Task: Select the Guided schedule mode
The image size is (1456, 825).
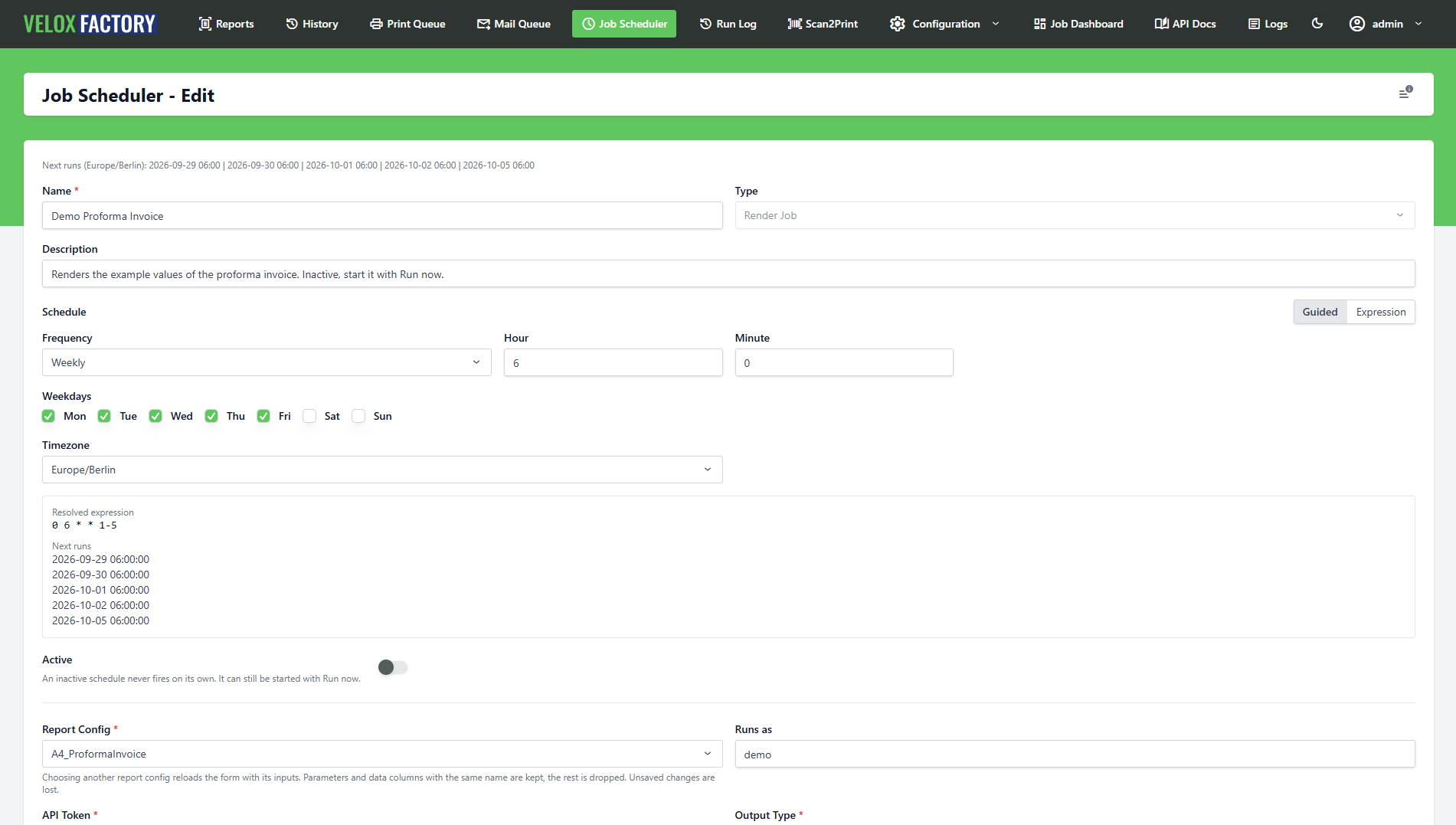Action: [x=1320, y=312]
